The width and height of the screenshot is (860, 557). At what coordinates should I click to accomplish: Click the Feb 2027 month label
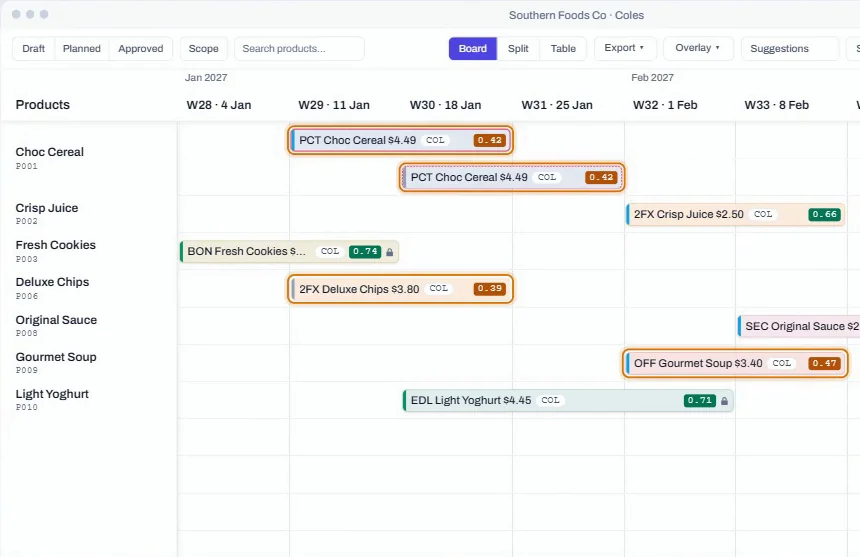pyautogui.click(x=652, y=78)
